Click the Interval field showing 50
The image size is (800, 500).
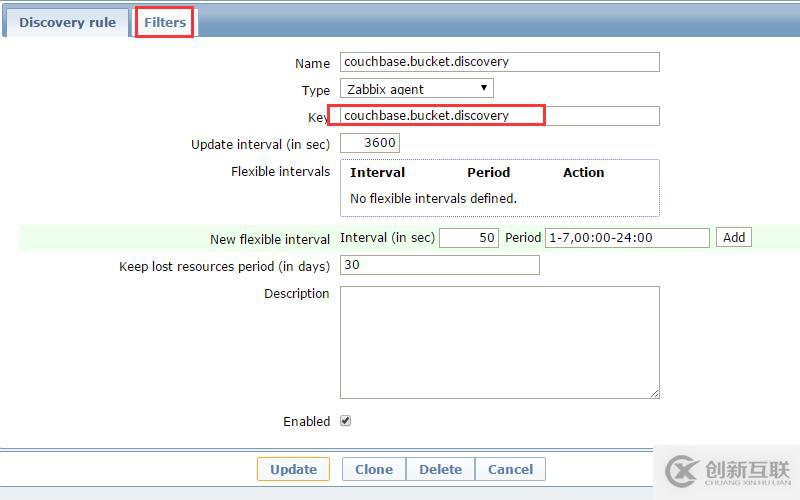[x=468, y=238]
